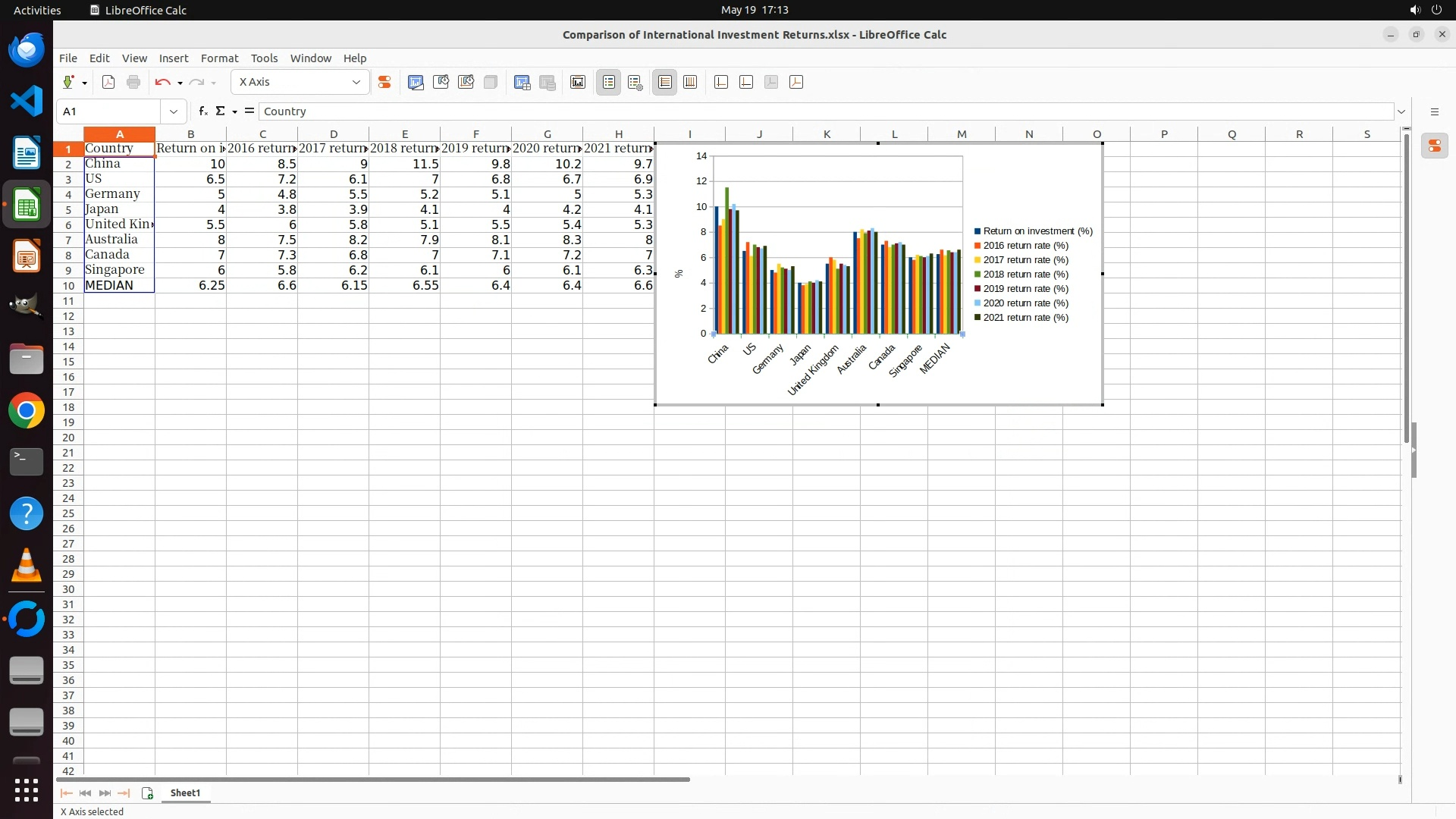Toggle Vertical Grids button
The image size is (1456, 819).
pyautogui.click(x=690, y=82)
